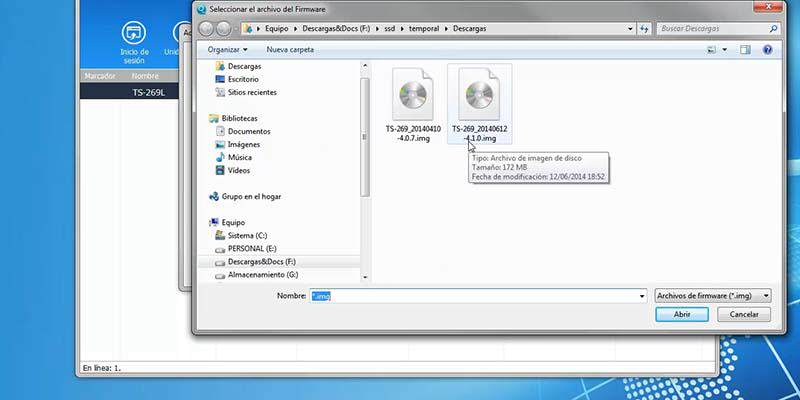Image resolution: width=800 pixels, height=400 pixels.
Task: Toggle the preview pane icon
Action: click(x=745, y=50)
